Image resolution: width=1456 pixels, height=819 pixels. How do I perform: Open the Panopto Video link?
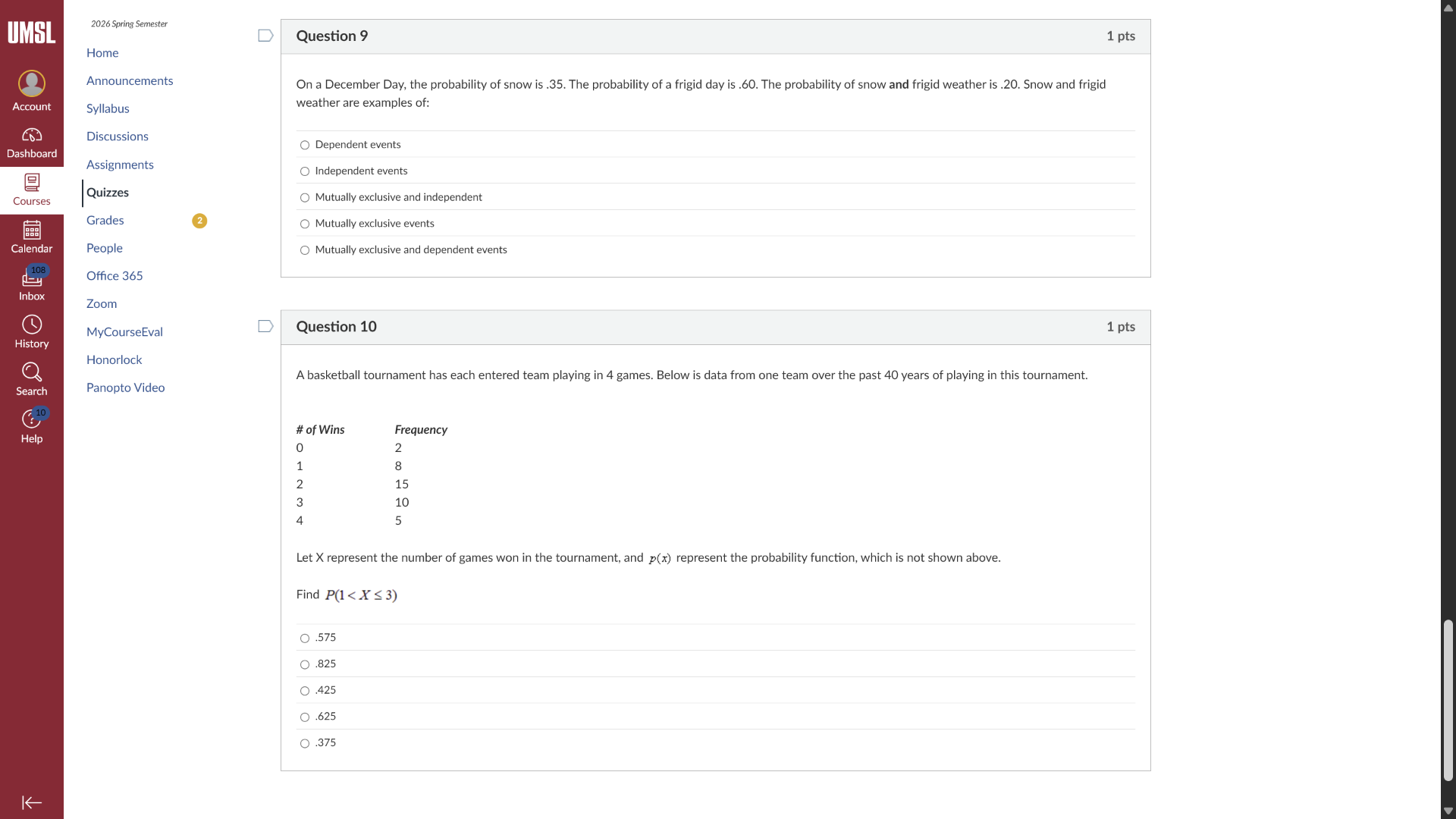tap(126, 388)
